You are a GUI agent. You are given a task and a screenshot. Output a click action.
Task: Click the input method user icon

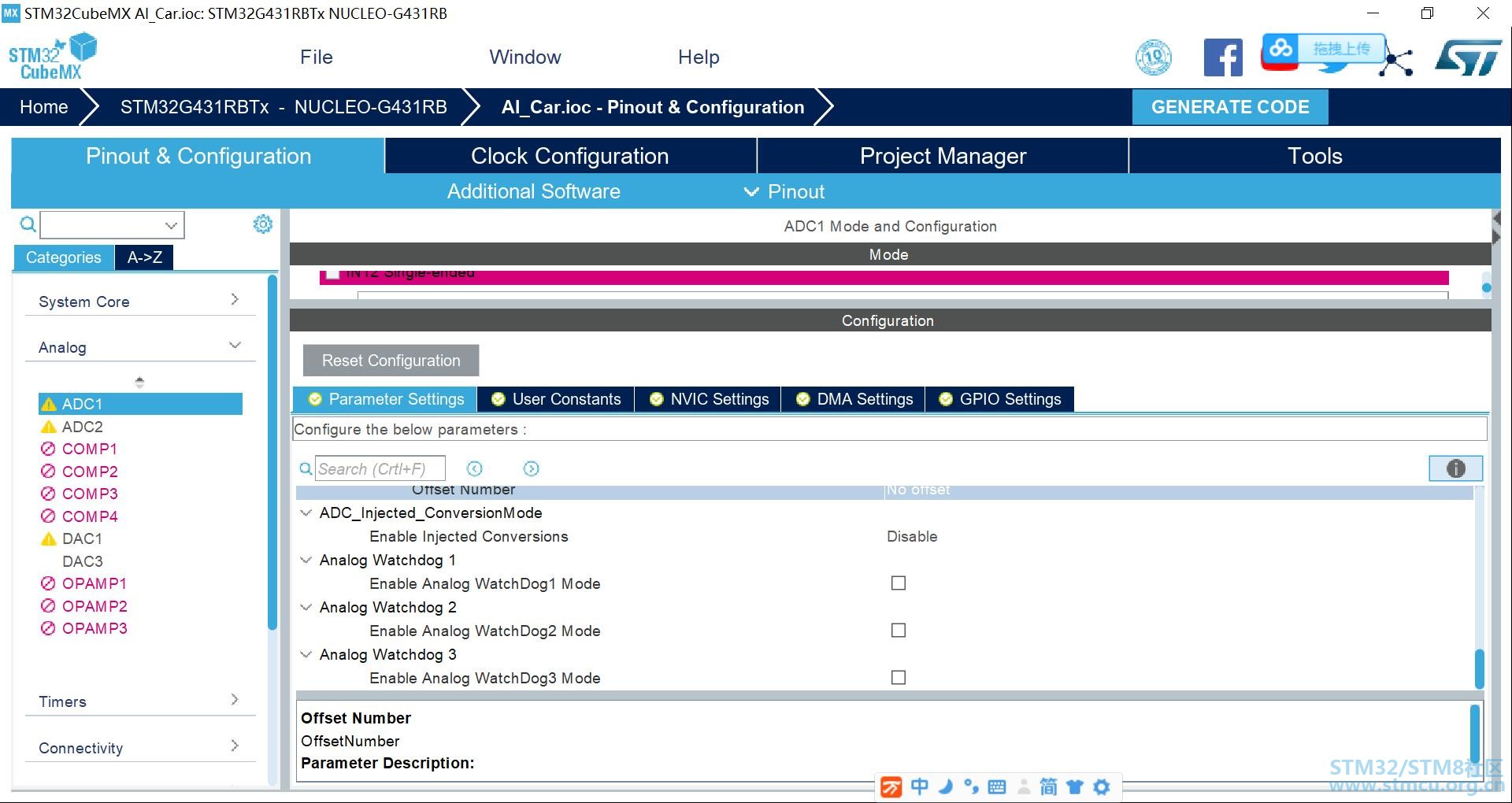pyautogui.click(x=1024, y=786)
